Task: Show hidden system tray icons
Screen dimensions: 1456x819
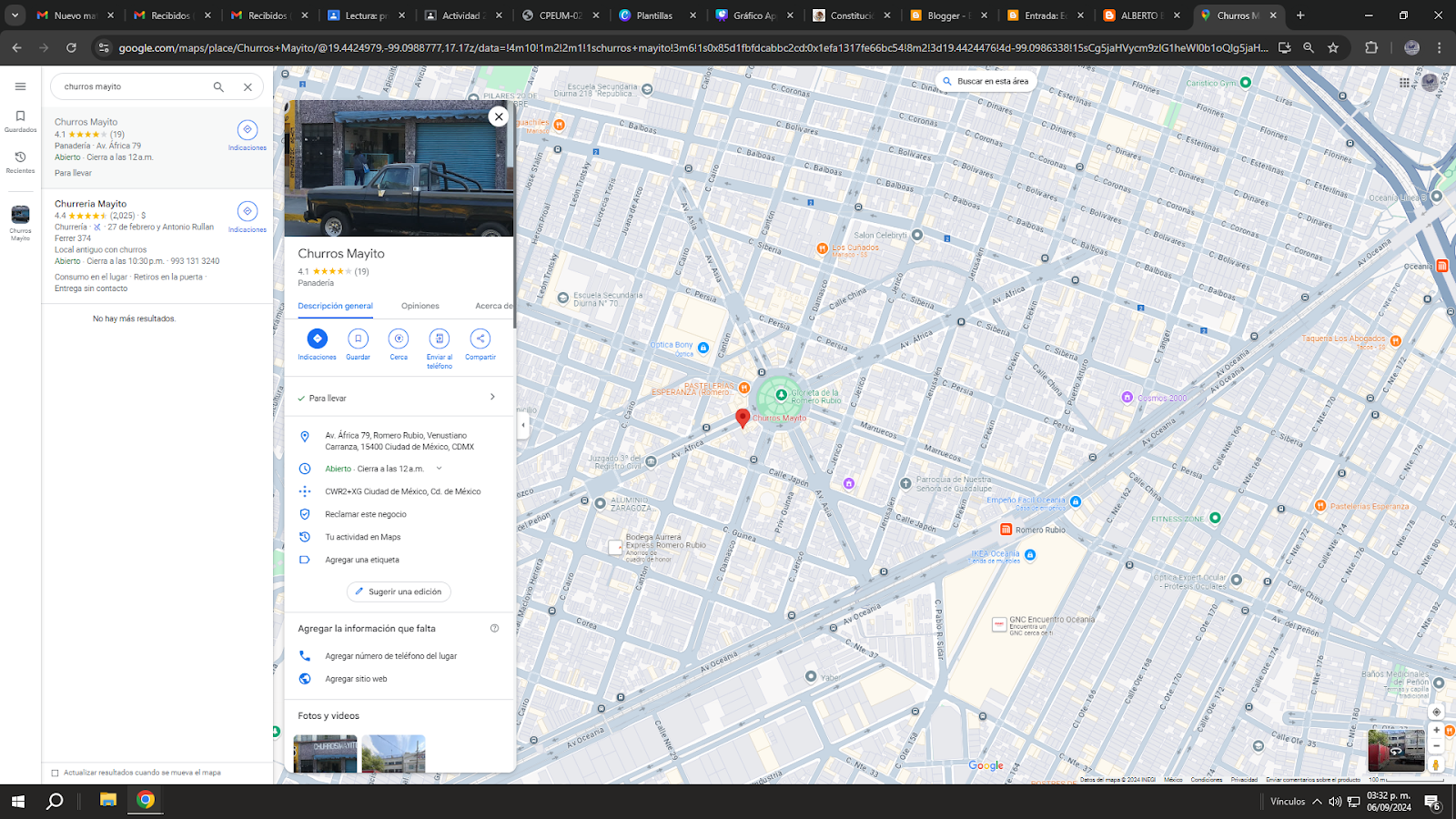Action: coord(1317,802)
